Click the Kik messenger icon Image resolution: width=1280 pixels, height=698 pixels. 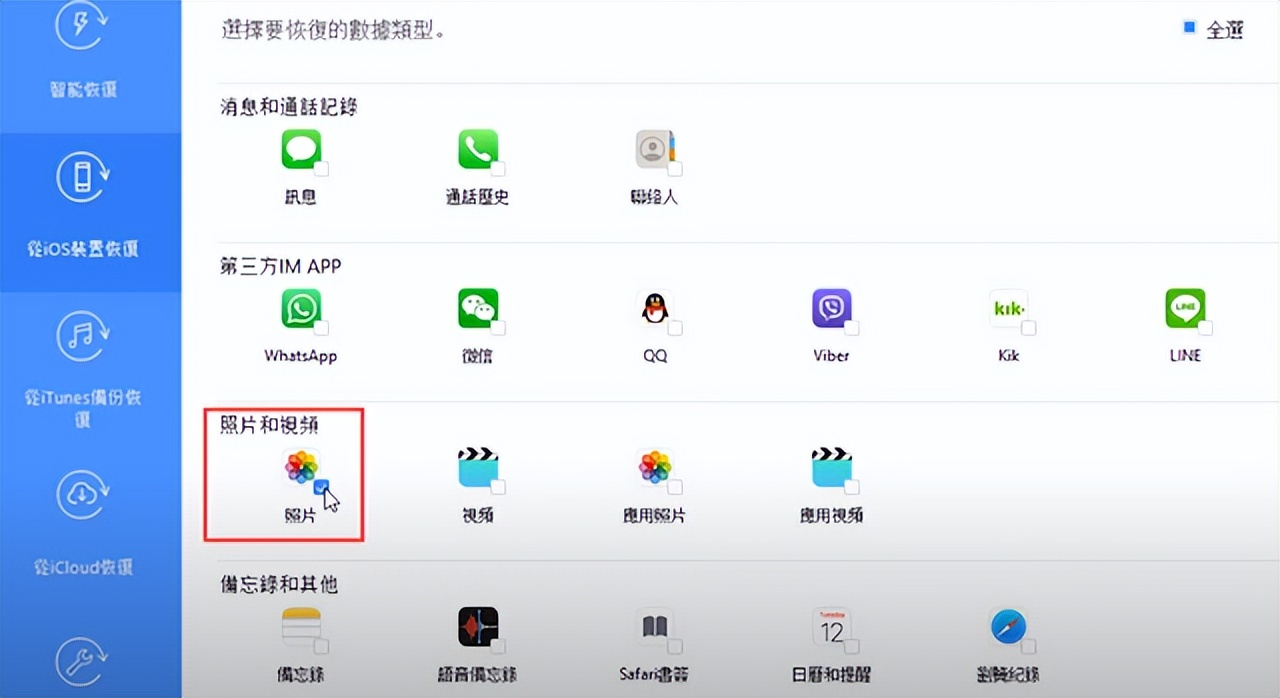coord(1009,308)
